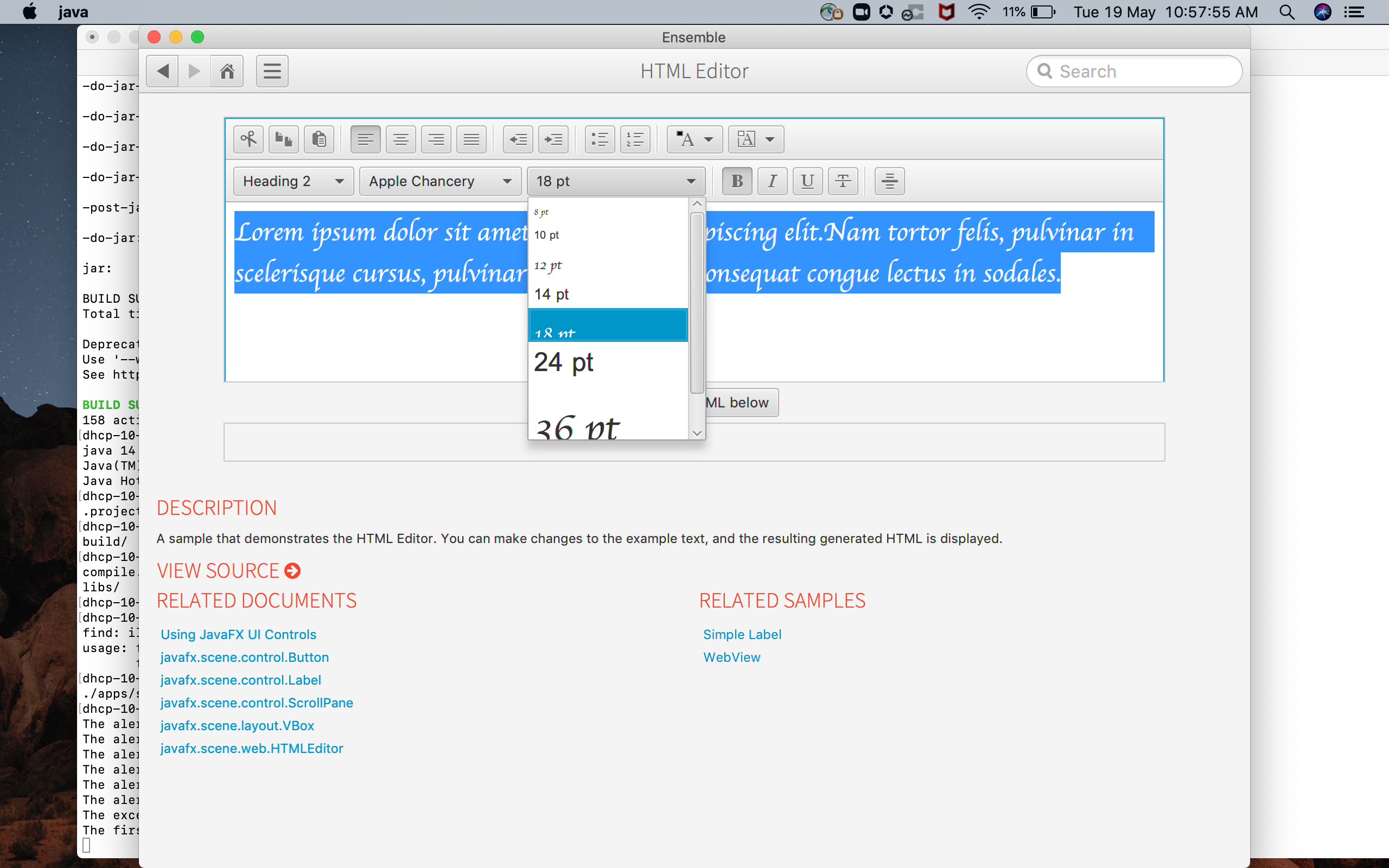Open the Heading 2 paragraph format dropdown
This screenshot has height=868, width=1389.
tap(294, 181)
